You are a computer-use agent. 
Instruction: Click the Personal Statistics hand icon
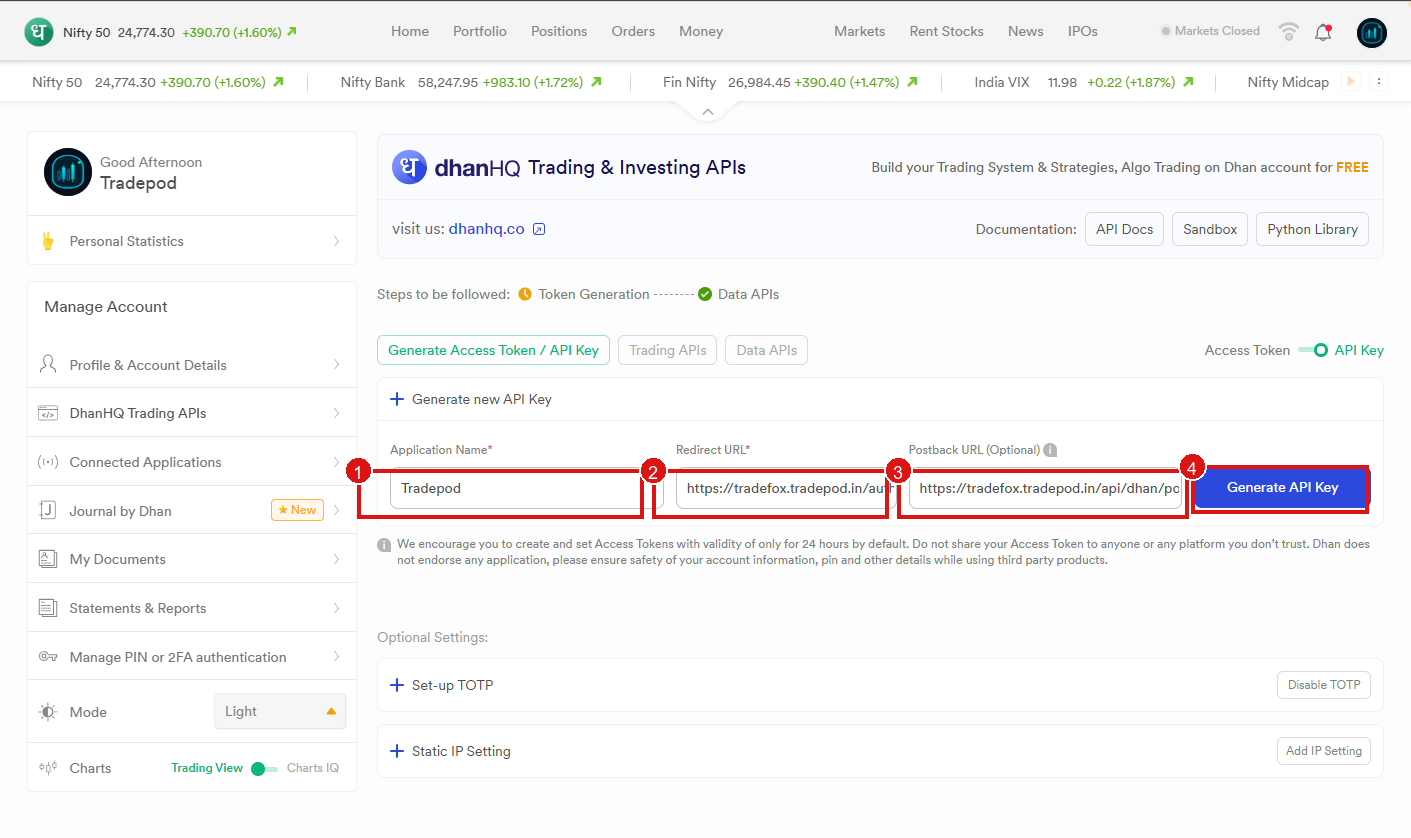coord(47,241)
